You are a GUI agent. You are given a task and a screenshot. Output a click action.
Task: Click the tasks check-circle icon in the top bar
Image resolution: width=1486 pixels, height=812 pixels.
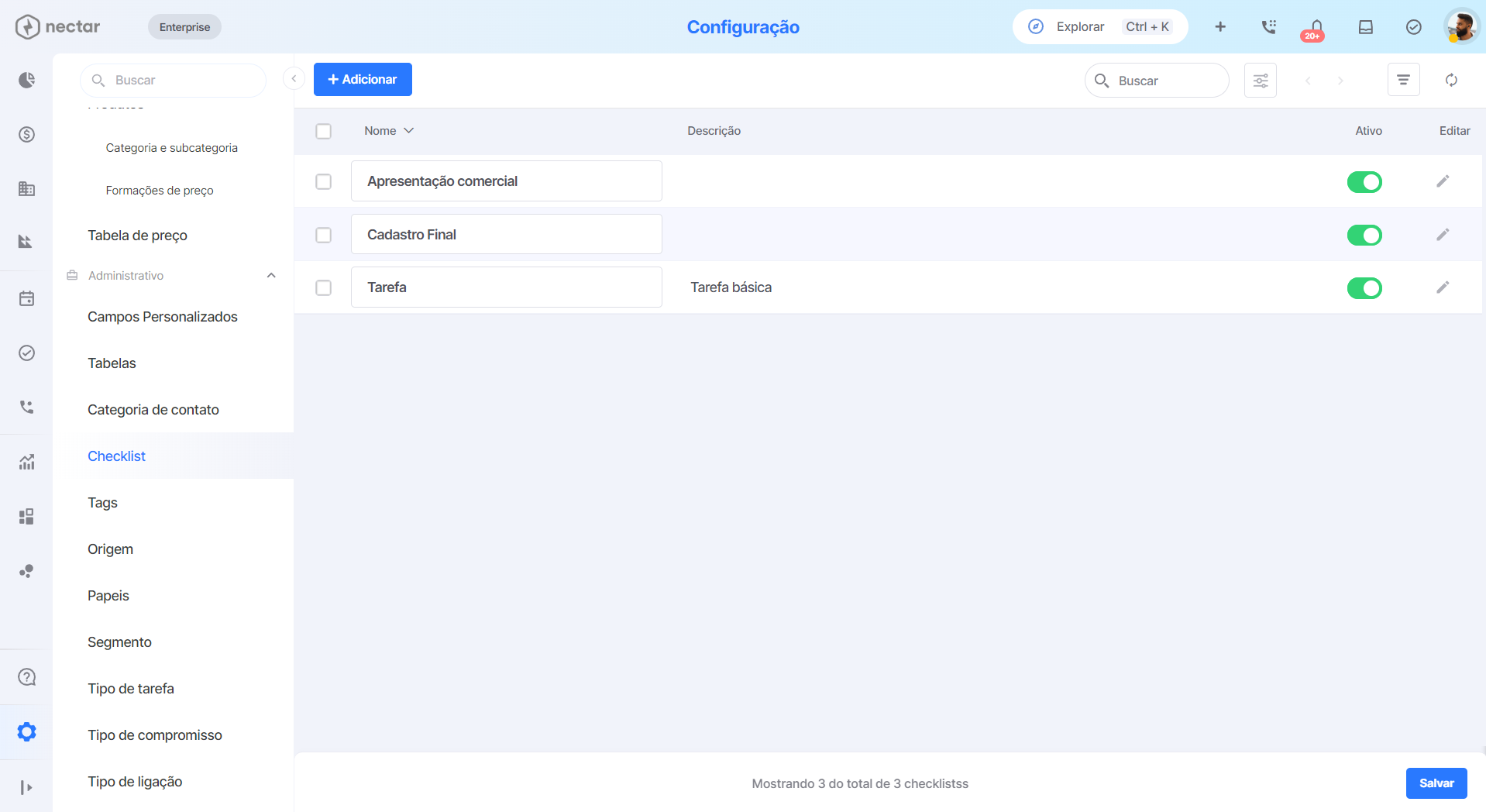[1413, 26]
